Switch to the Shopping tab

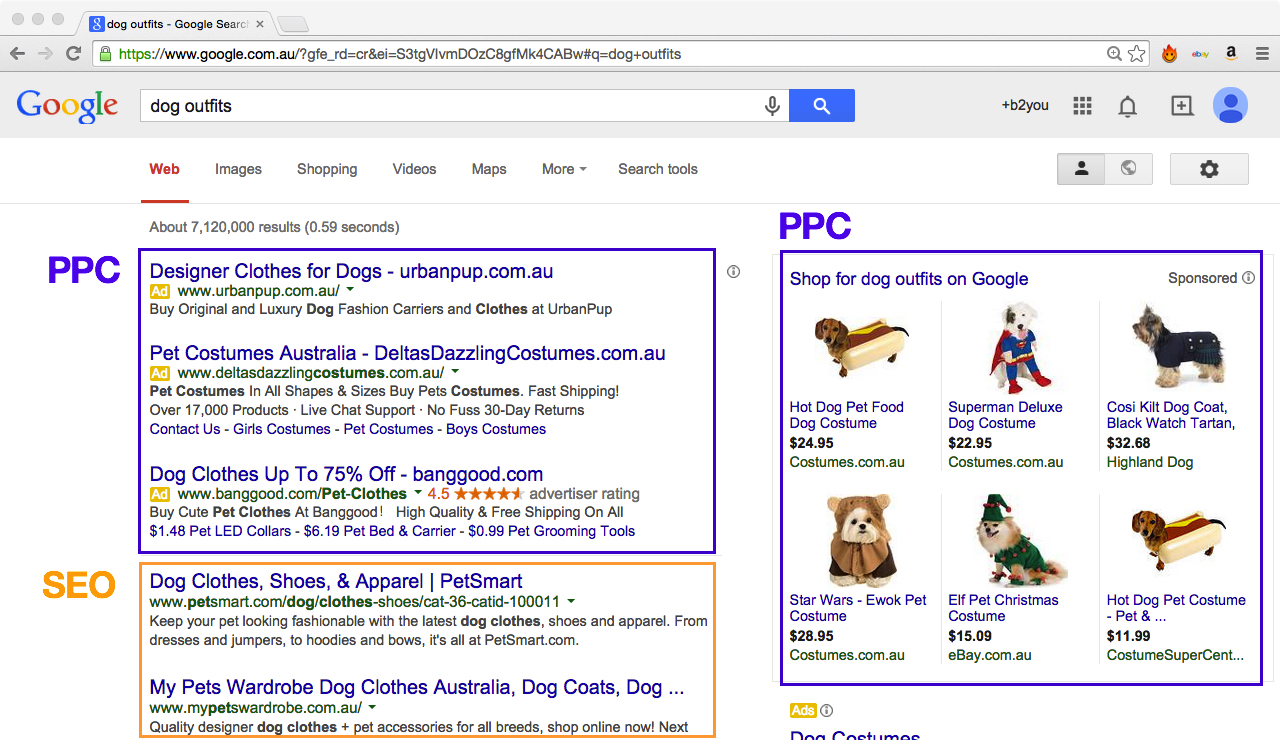coord(327,169)
